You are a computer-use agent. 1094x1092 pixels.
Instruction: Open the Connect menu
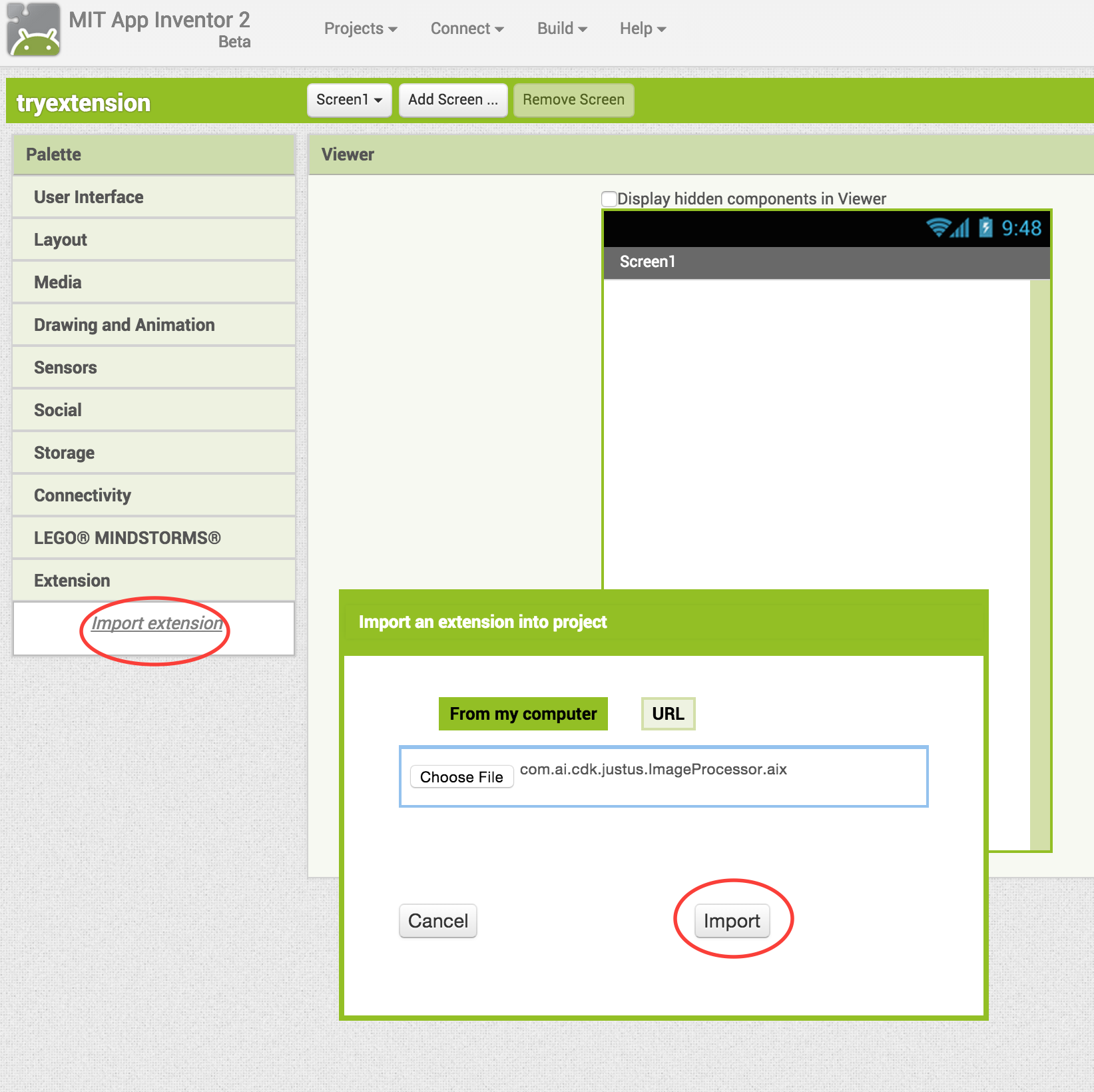[x=467, y=29]
